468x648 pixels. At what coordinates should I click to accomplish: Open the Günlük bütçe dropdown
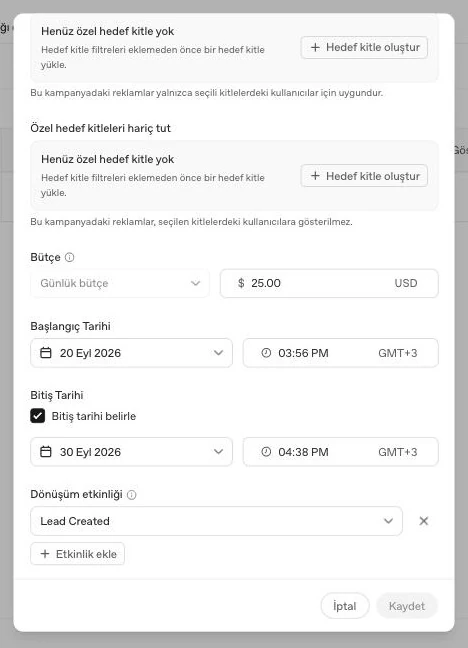click(x=120, y=284)
